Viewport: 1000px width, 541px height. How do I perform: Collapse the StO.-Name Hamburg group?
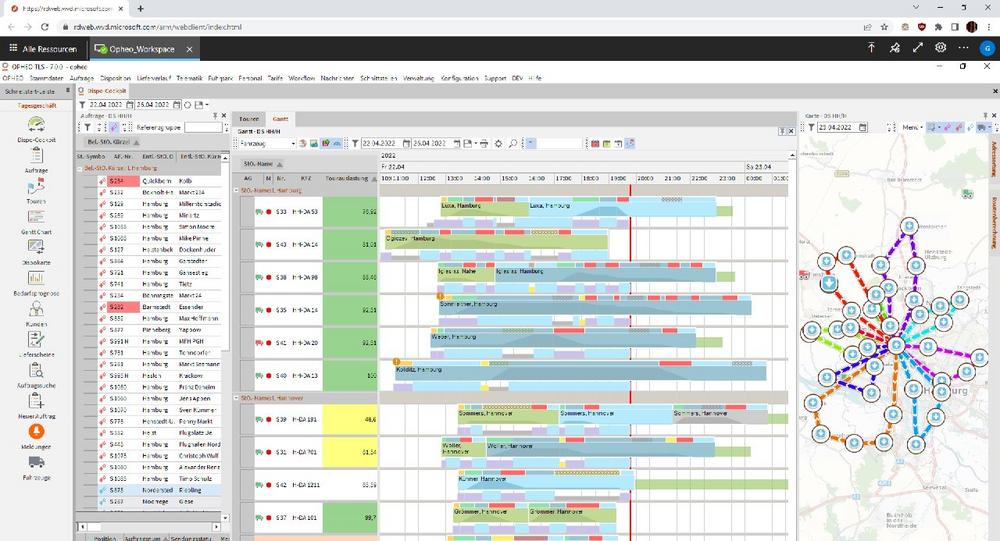point(237,190)
